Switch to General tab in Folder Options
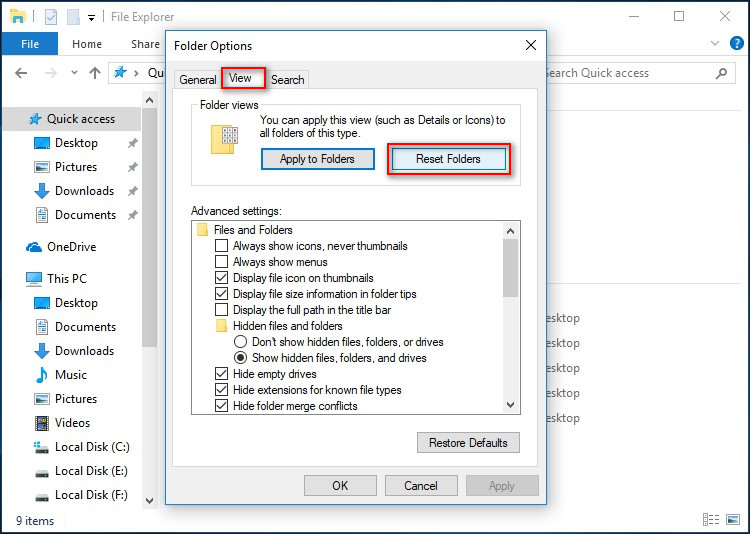The image size is (750, 534). coord(198,80)
